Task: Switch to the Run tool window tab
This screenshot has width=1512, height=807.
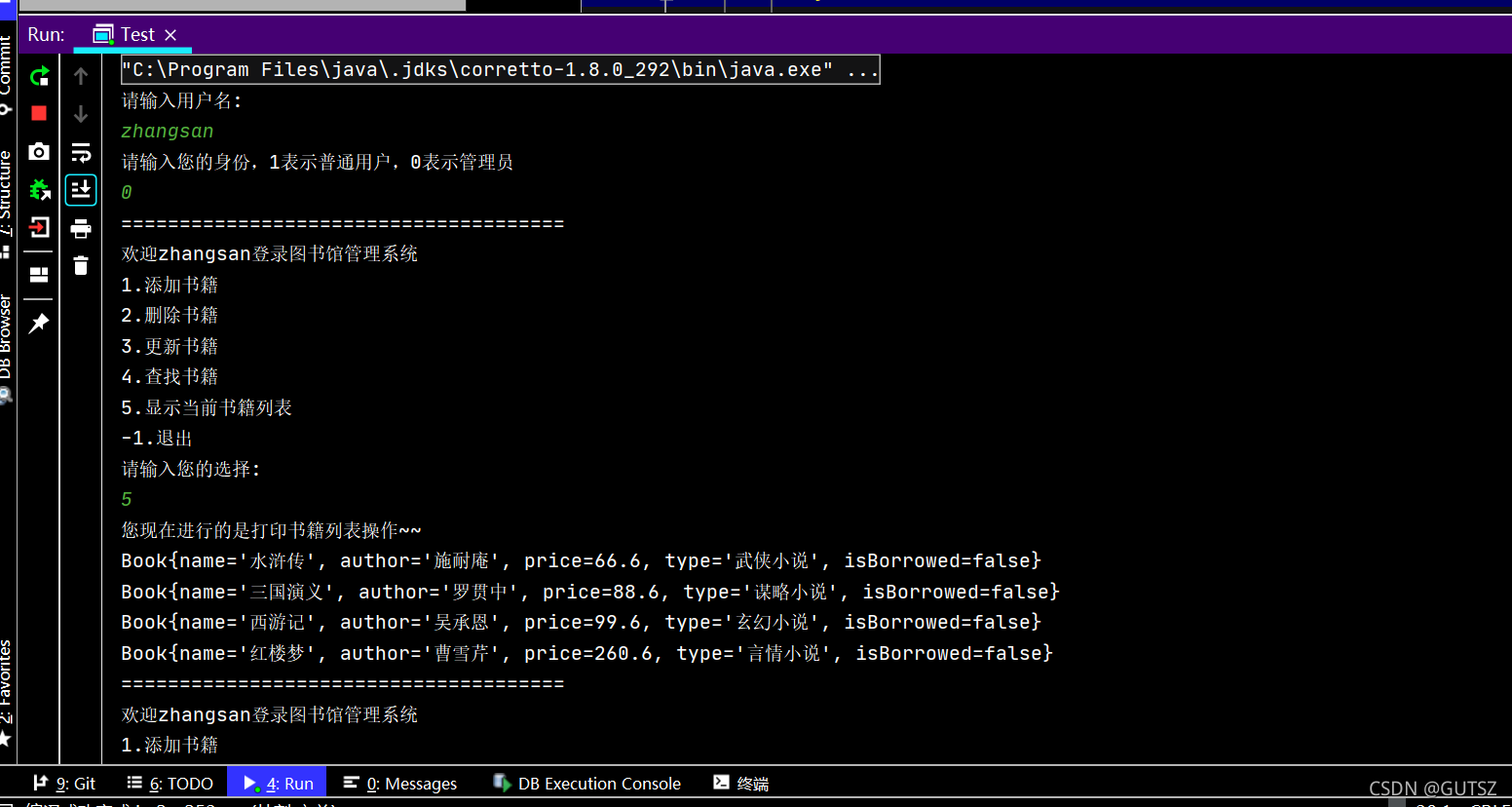Action: pyautogui.click(x=279, y=784)
